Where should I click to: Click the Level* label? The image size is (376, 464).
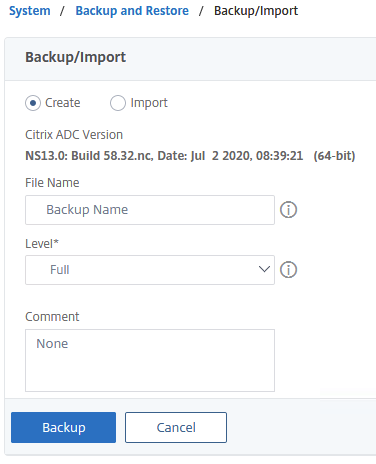pos(42,244)
